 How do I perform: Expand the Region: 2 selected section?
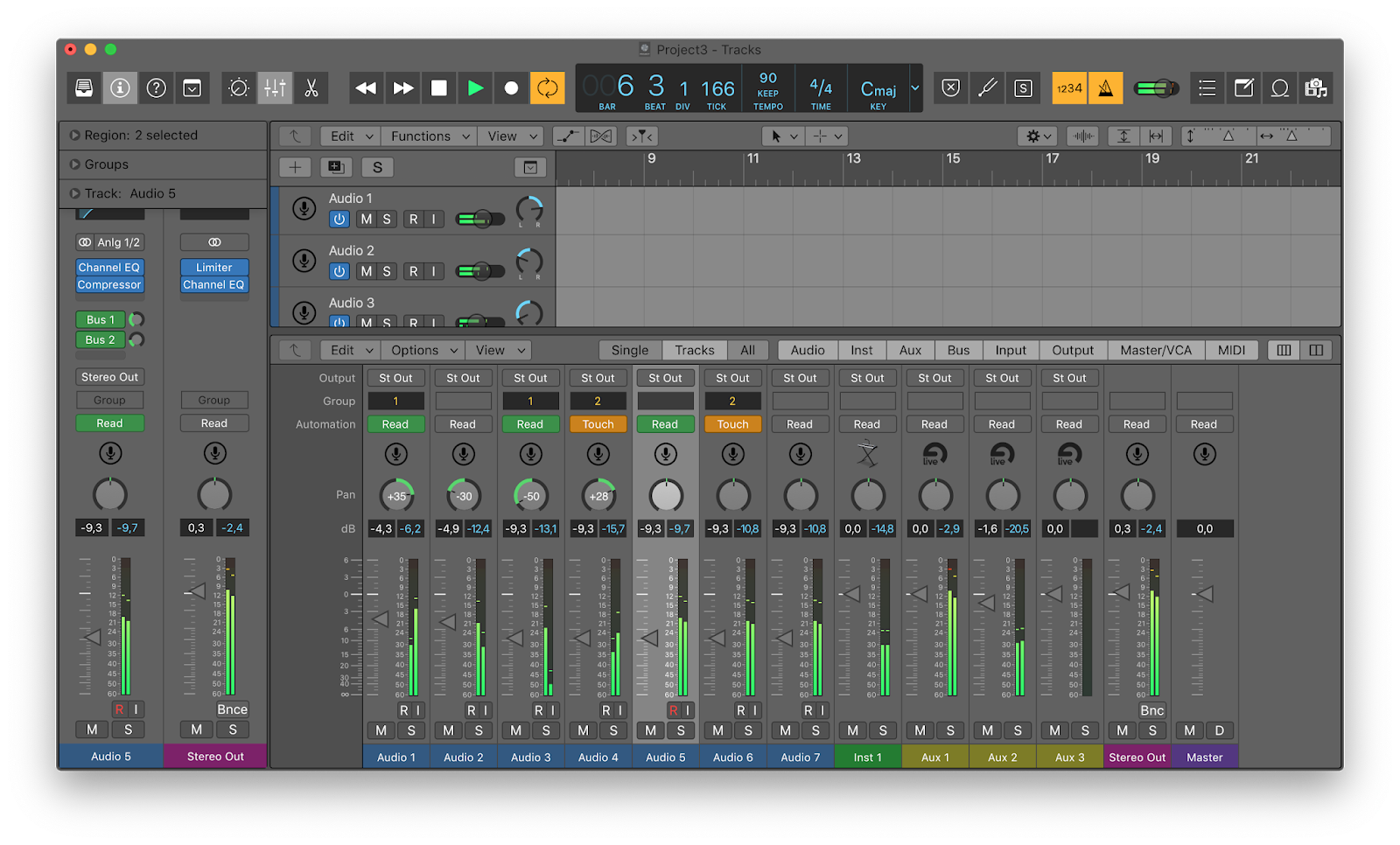[x=75, y=136]
